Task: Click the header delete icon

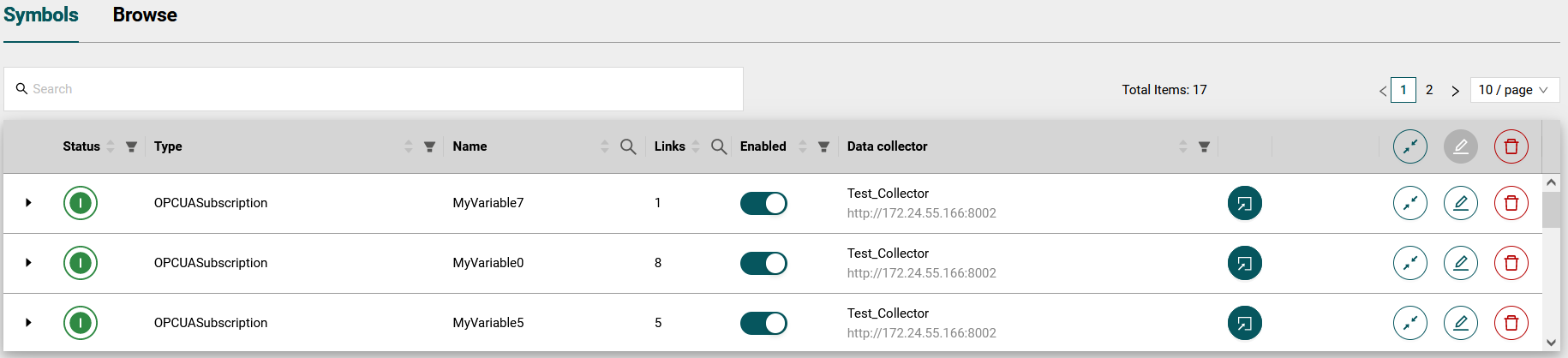Action: [x=1511, y=146]
